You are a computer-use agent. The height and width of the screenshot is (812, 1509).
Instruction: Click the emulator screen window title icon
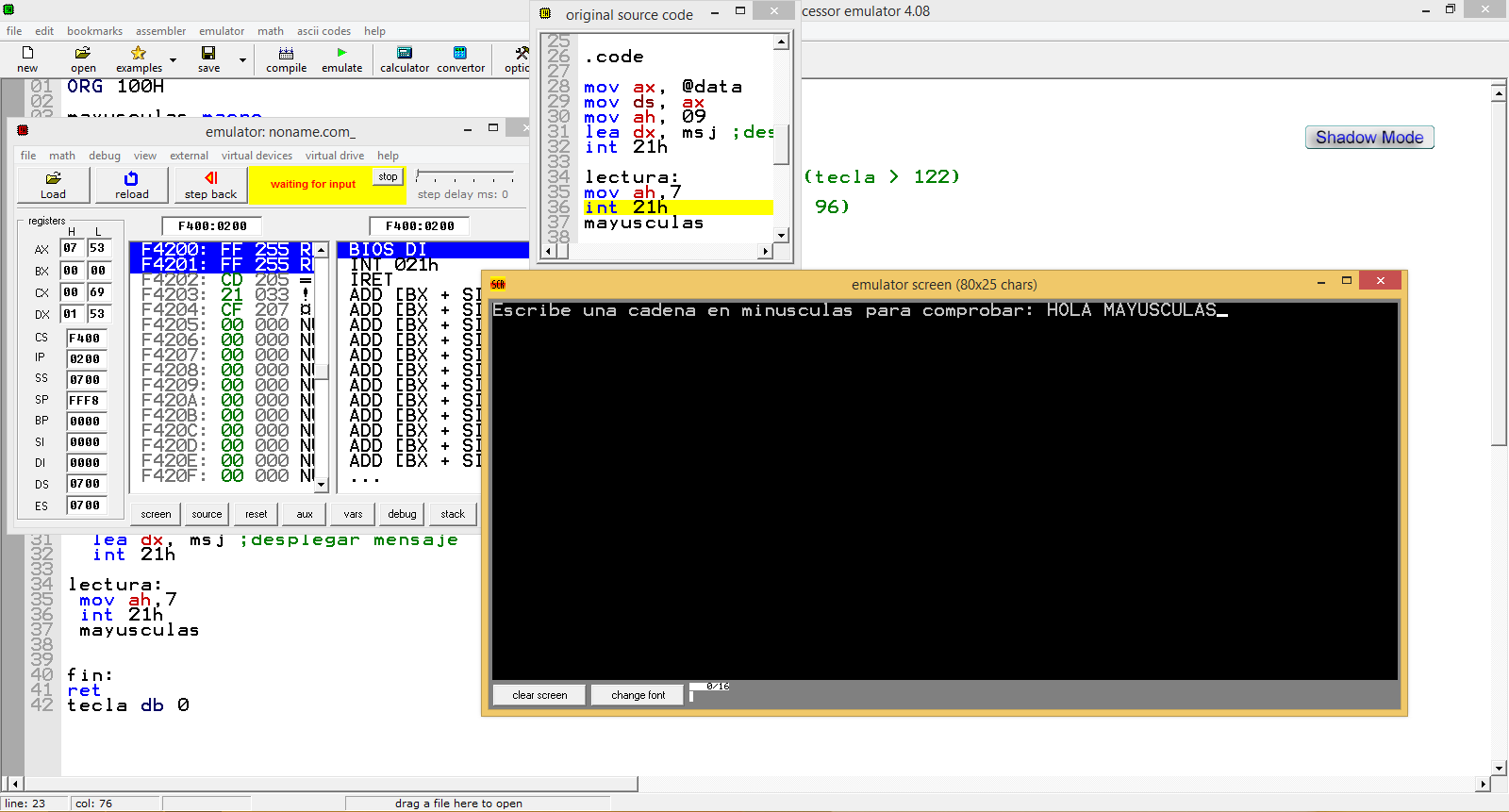point(498,284)
